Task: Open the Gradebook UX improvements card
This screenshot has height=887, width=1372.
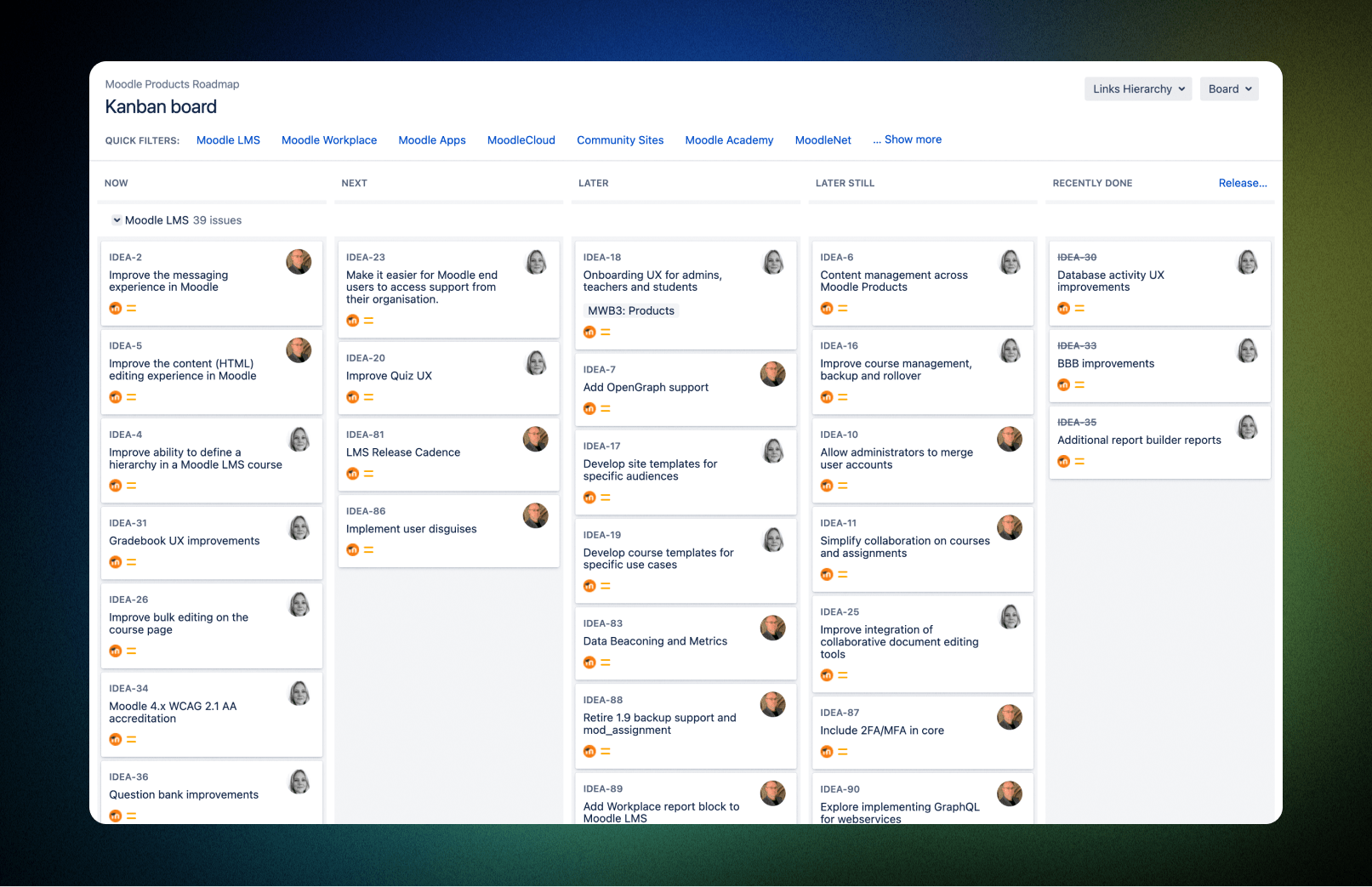Action: 212,543
